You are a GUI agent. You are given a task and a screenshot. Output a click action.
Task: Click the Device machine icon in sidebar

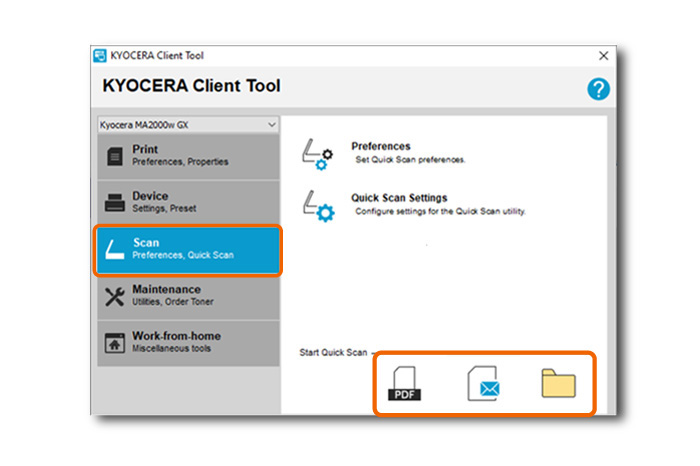tap(114, 202)
